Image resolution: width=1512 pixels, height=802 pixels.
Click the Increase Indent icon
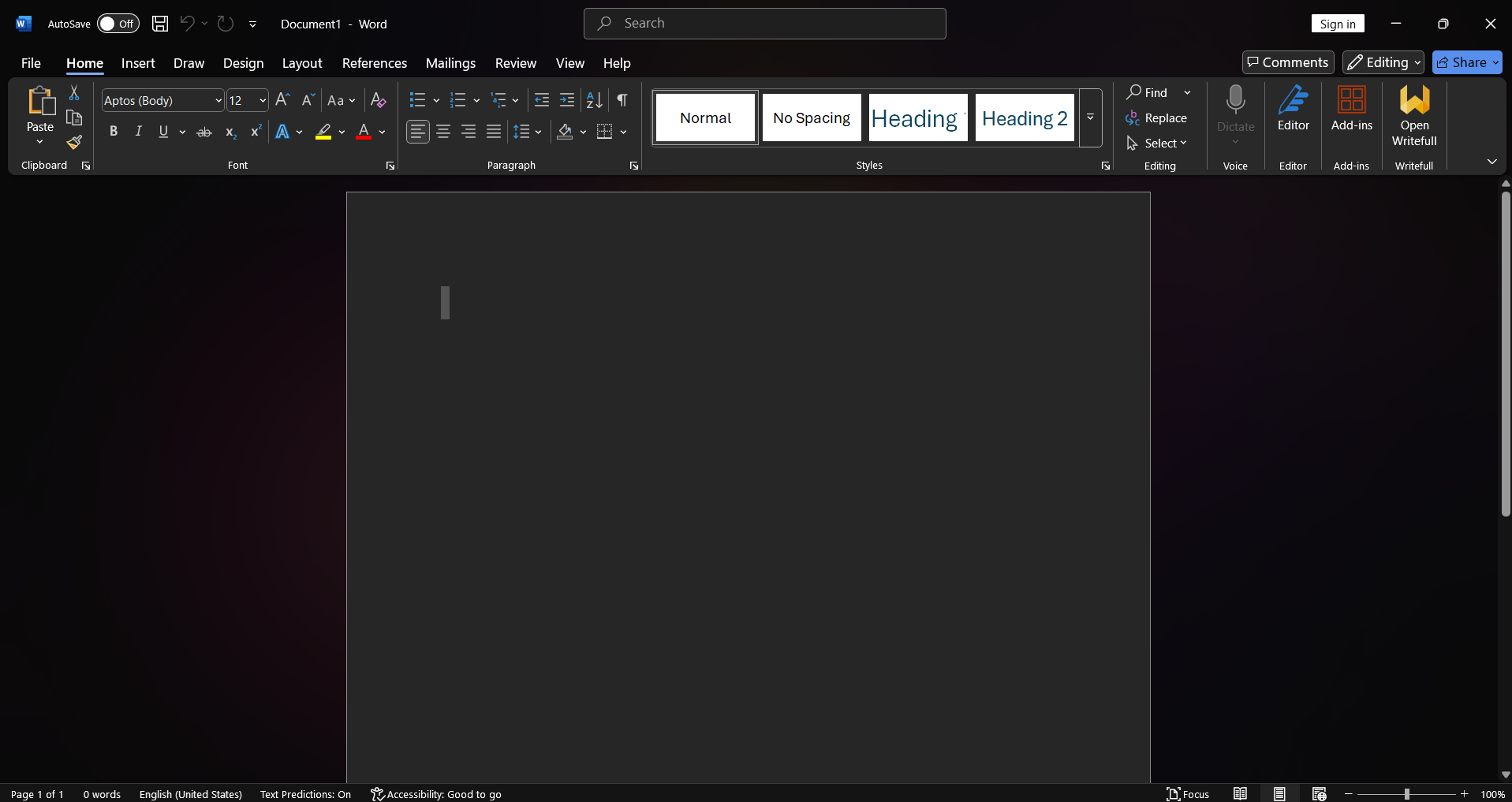(567, 100)
